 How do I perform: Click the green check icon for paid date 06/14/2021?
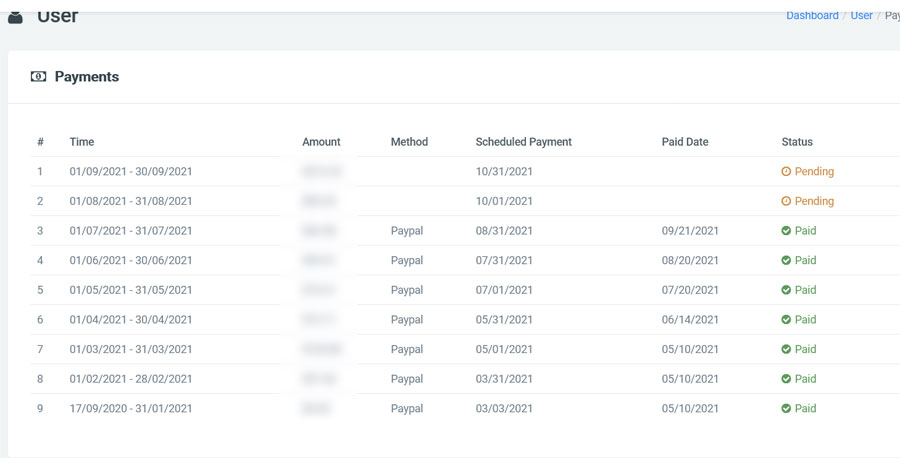pos(786,320)
